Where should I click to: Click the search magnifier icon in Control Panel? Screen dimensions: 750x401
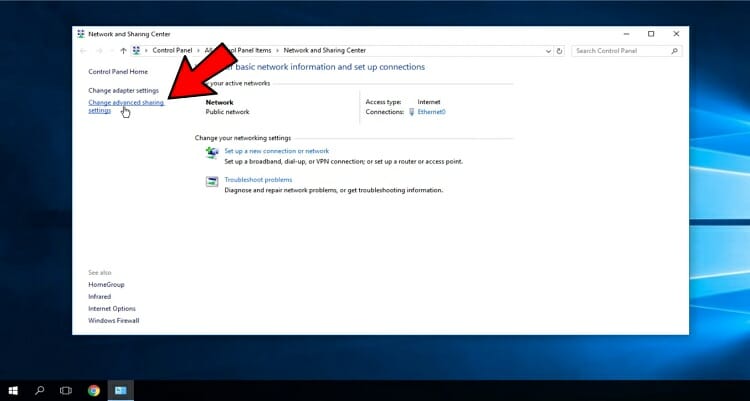(x=676, y=50)
